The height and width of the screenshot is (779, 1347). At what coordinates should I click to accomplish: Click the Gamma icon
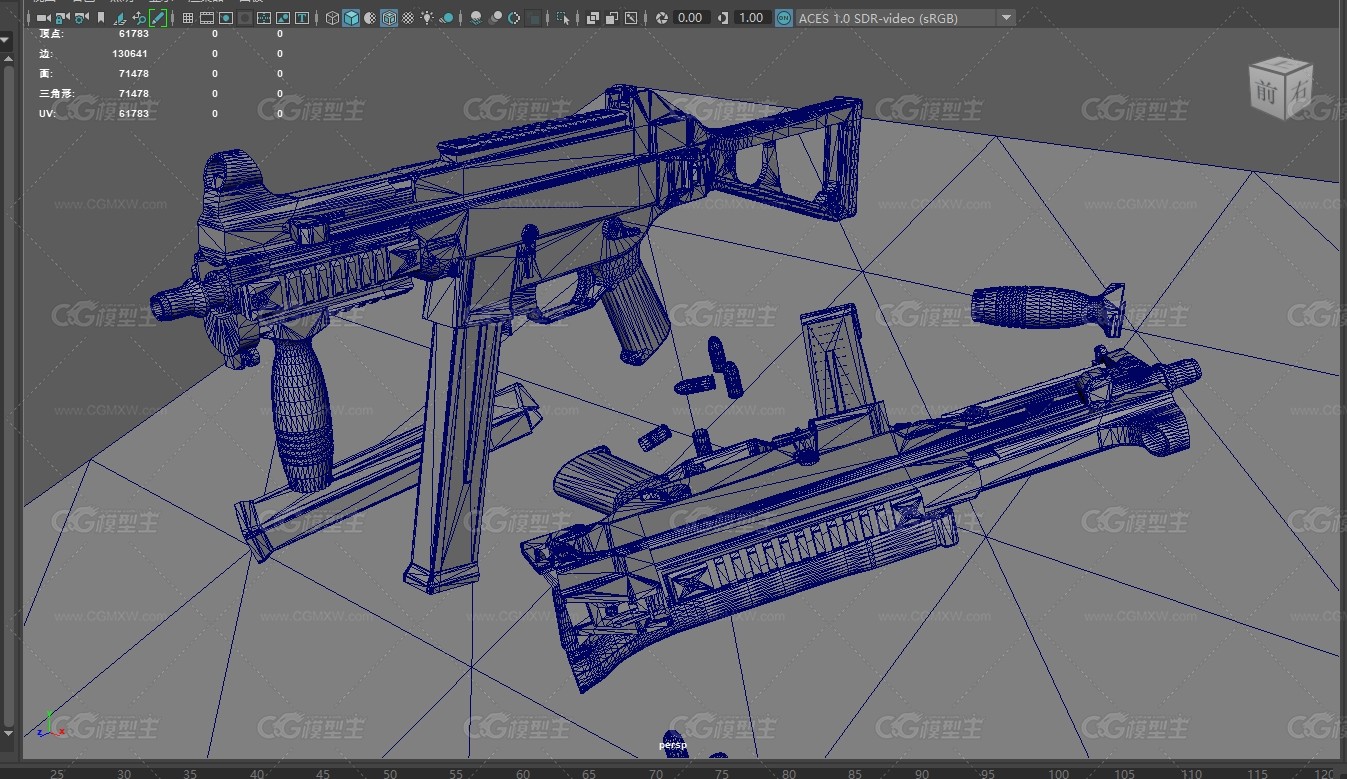click(723, 18)
